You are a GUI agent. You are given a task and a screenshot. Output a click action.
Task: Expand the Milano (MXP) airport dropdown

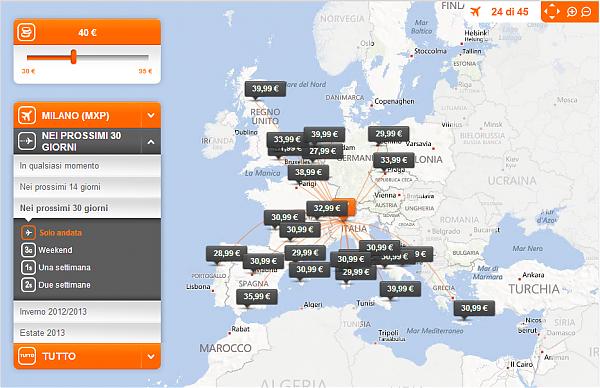coord(151,115)
